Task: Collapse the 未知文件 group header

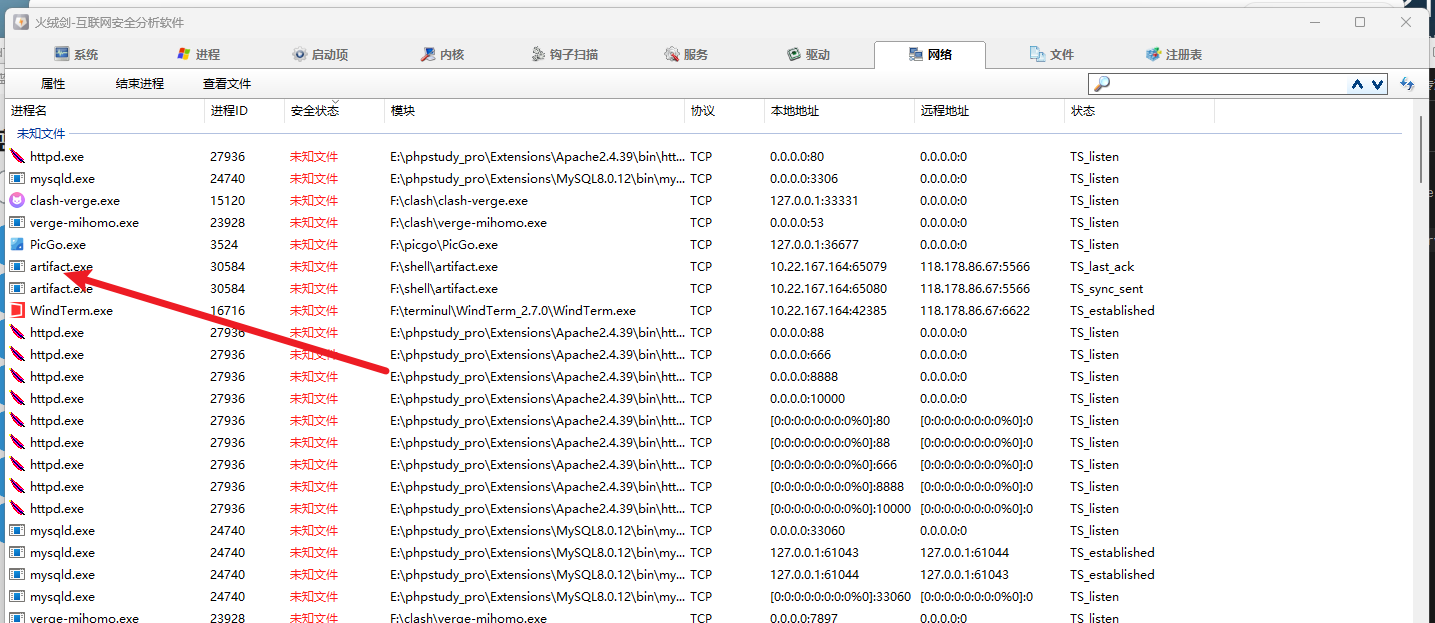Action: pos(41,133)
